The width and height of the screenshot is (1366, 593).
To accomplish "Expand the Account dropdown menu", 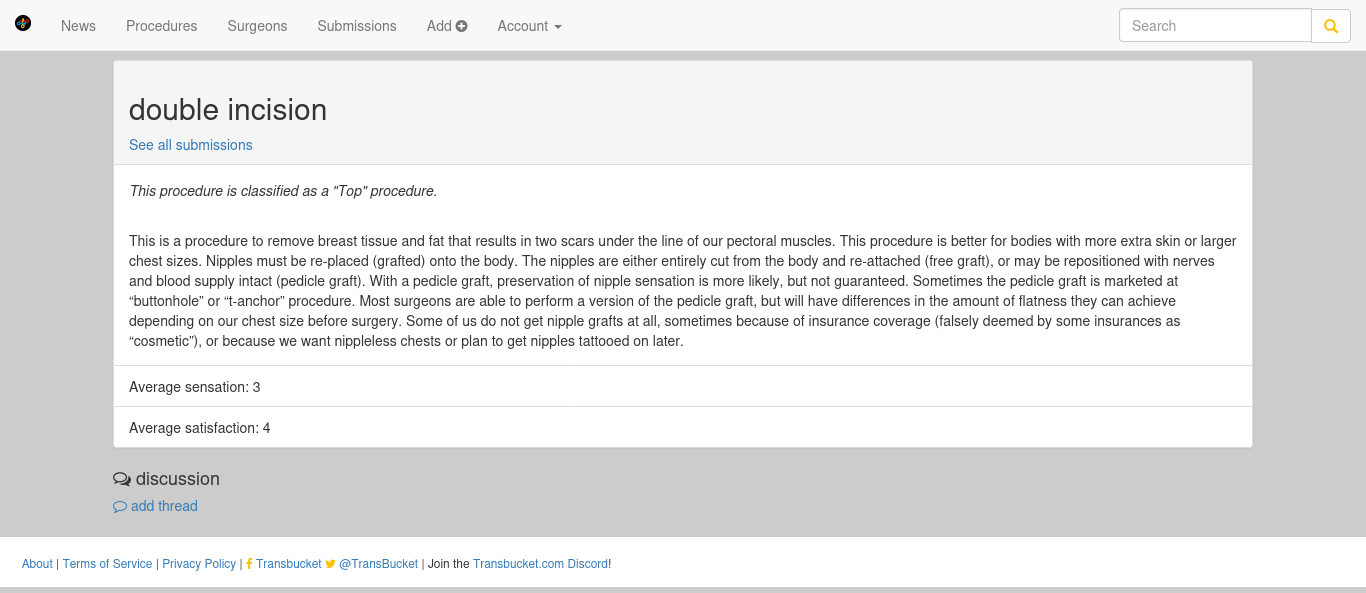I will (x=529, y=26).
